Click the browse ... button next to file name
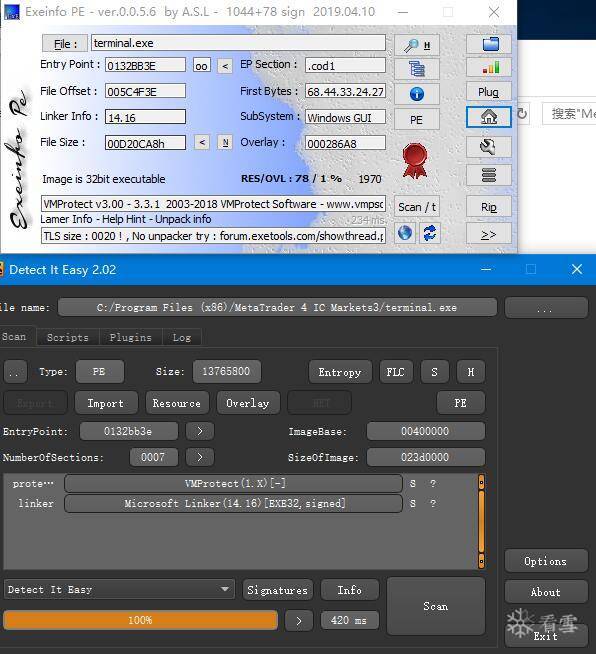This screenshot has width=596, height=654. pos(546,308)
